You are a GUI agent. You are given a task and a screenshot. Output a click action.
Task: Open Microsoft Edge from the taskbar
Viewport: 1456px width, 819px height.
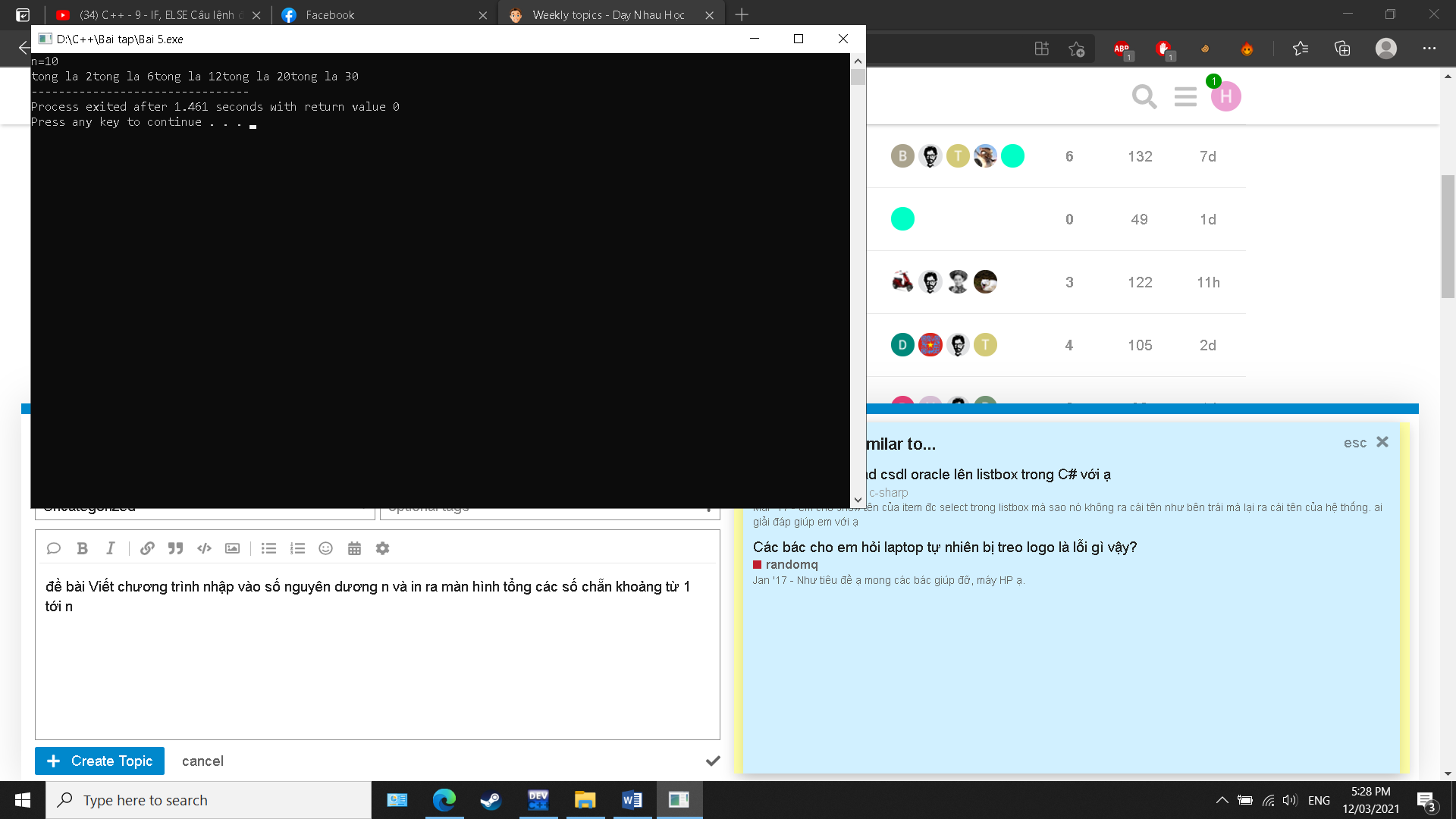444,800
